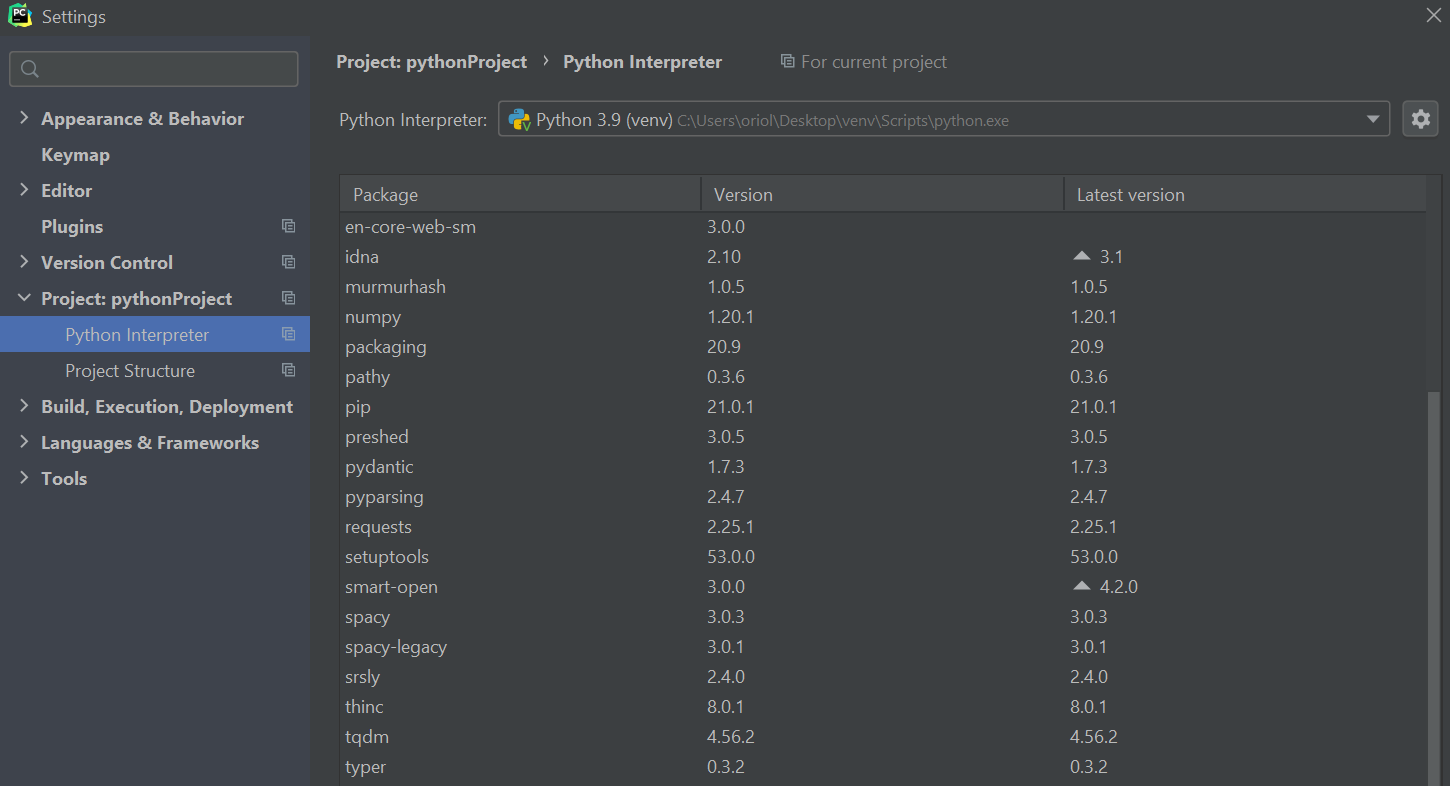Click the settings search field
This screenshot has width=1450, height=786.
[x=154, y=69]
